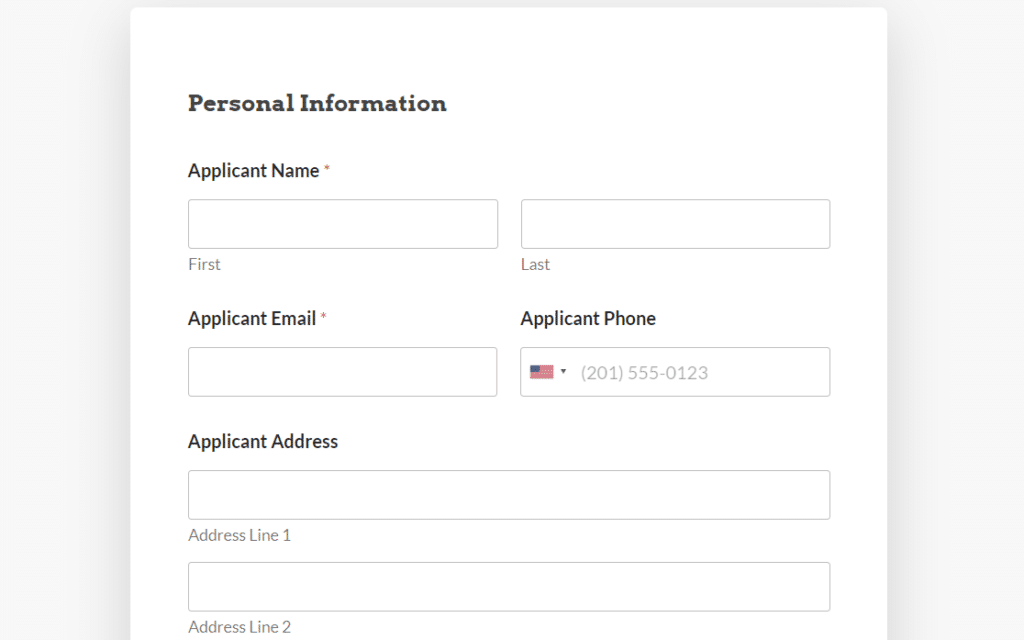Image resolution: width=1024 pixels, height=640 pixels.
Task: Select the Address Line 2 input
Action: pos(509,587)
